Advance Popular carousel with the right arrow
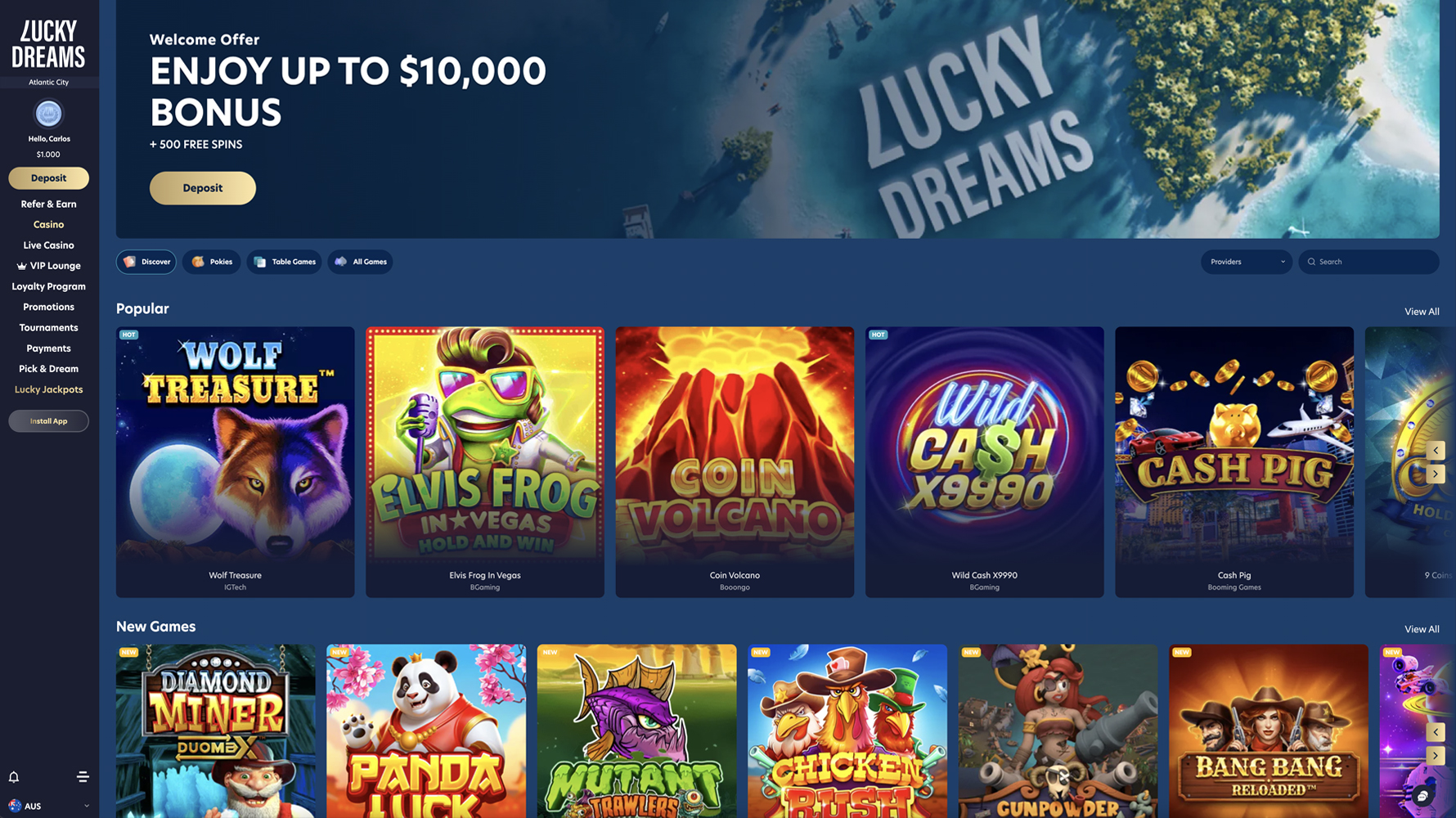This screenshot has width=1456, height=818. pyautogui.click(x=1436, y=474)
